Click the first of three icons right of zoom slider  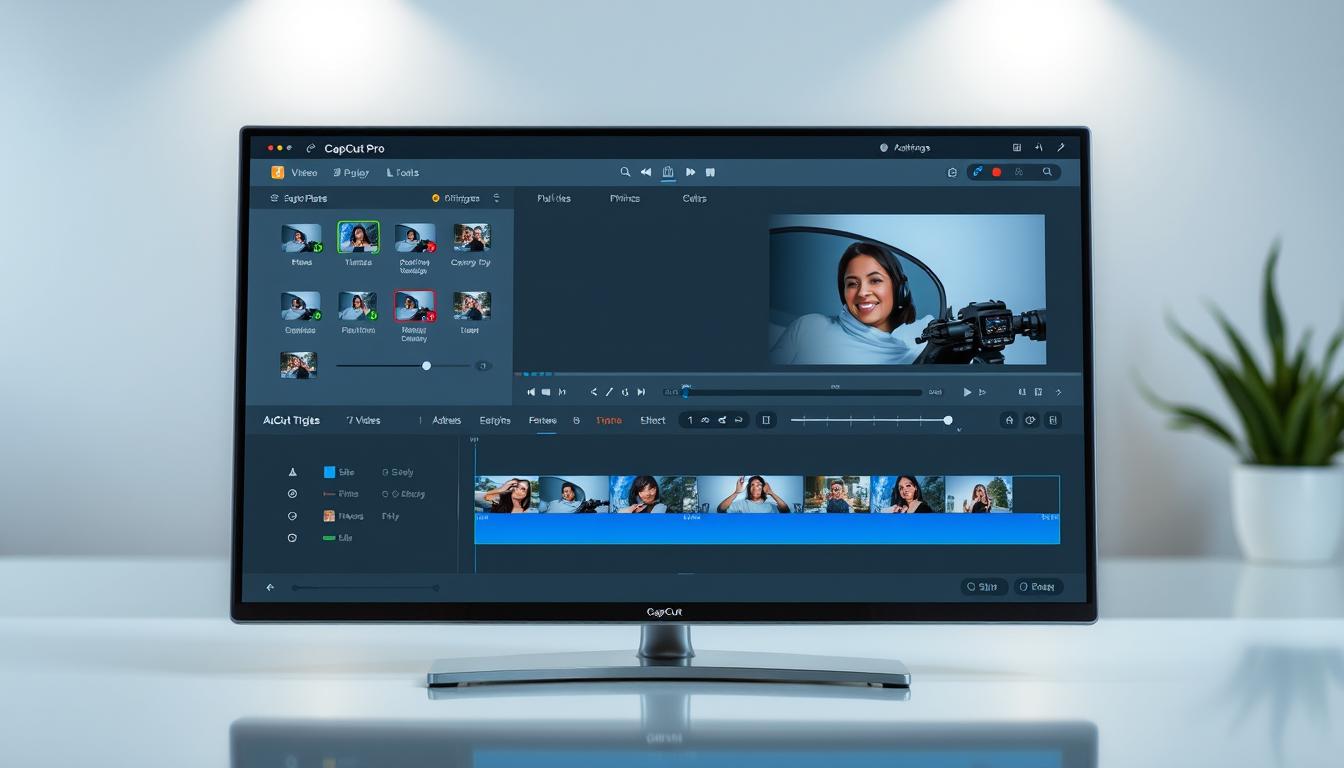(1009, 420)
